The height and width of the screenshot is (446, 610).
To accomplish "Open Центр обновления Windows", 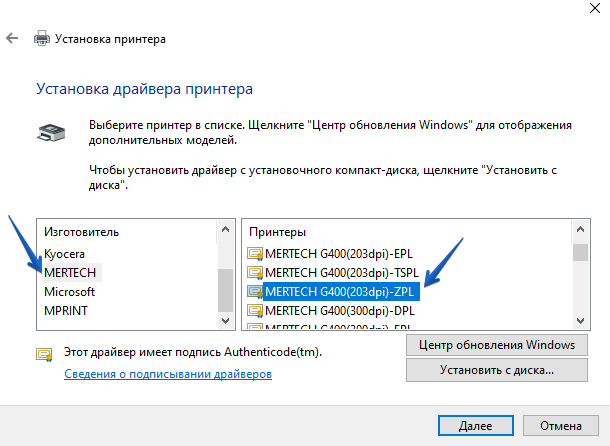I will 495,345.
